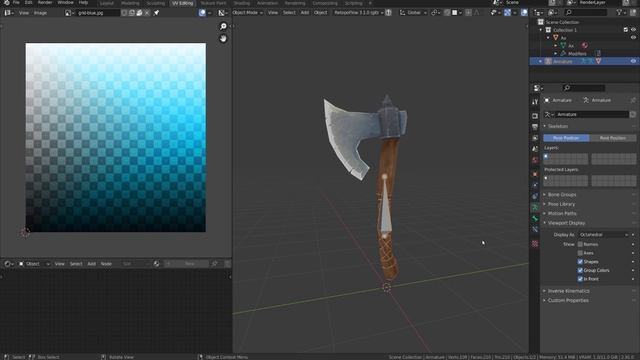Open the Object Constraints properties tab icon
This screenshot has width=640, height=360.
tap(535, 196)
